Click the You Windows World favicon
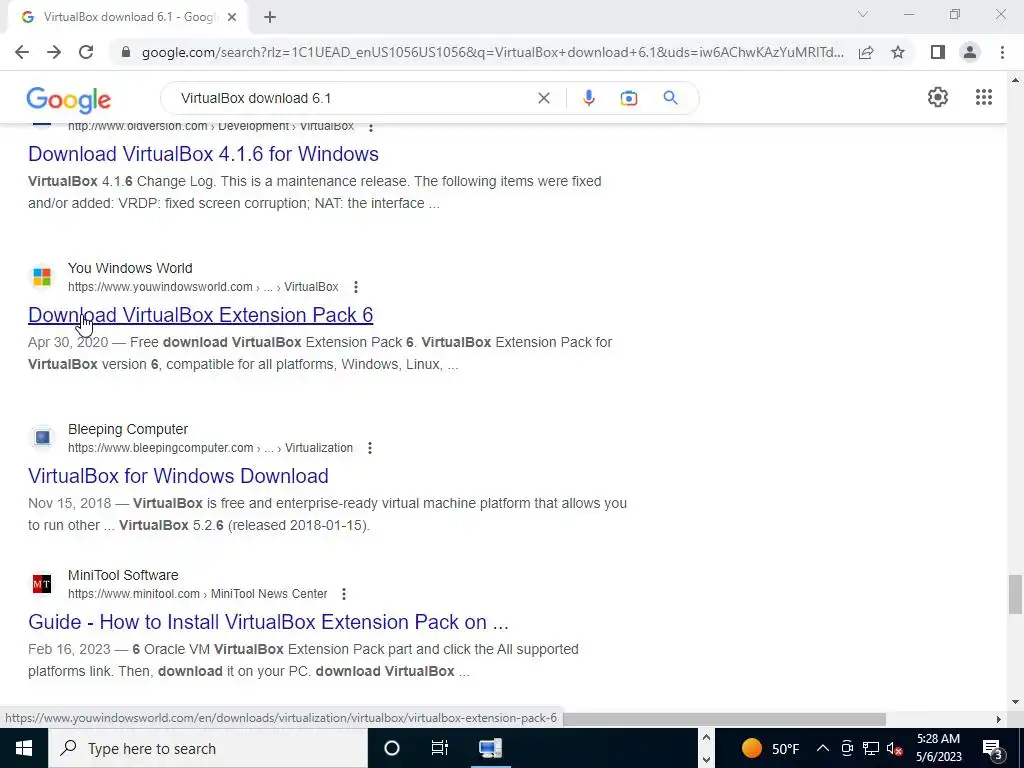Image resolution: width=1024 pixels, height=768 pixels. tap(42, 277)
